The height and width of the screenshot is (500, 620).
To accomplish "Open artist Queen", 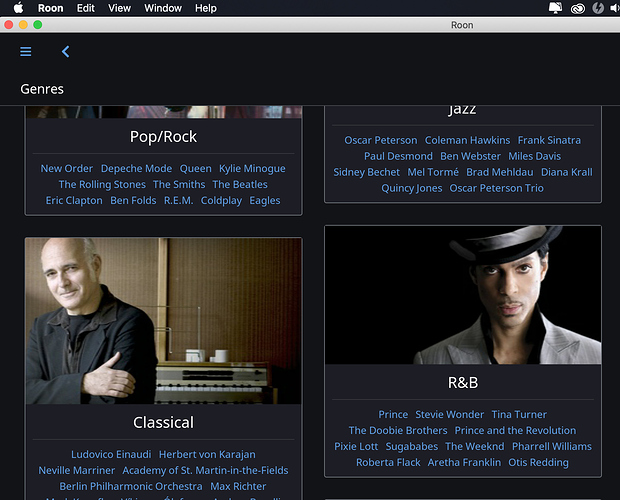I will coord(196,168).
